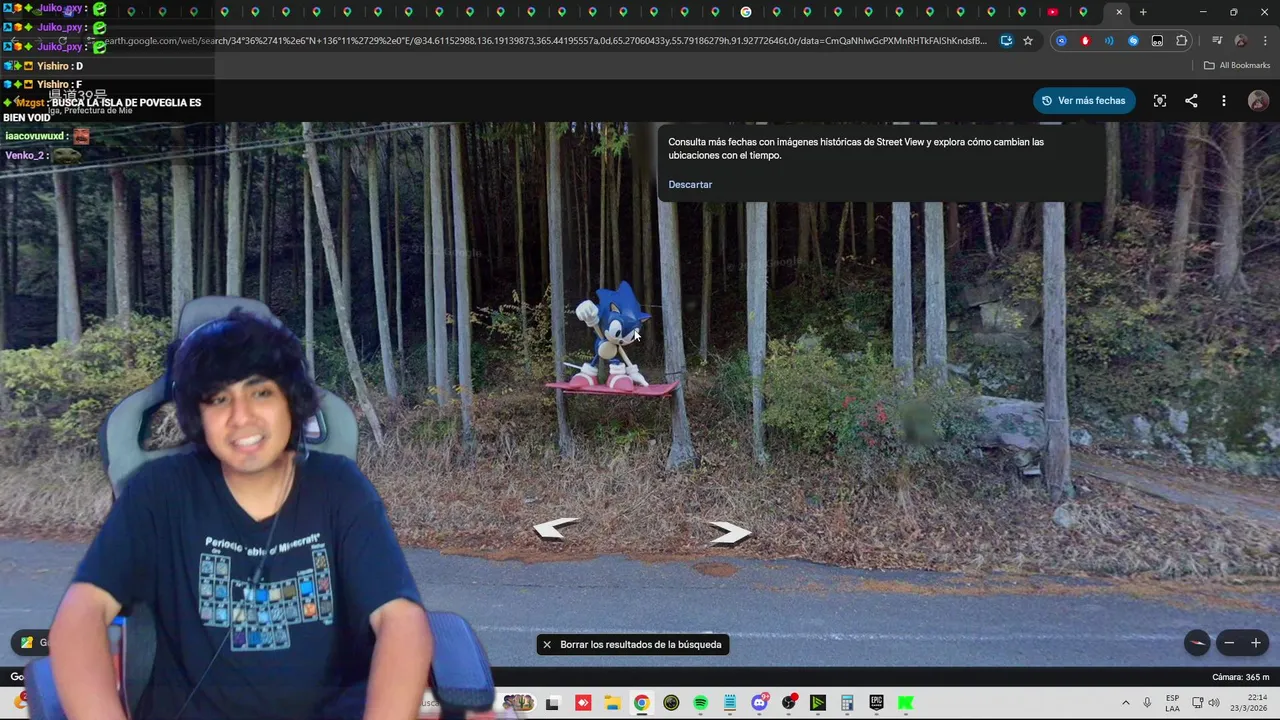Image resolution: width=1280 pixels, height=720 pixels.
Task: Open Epic Games Launcher from taskbar
Action: tap(877, 703)
